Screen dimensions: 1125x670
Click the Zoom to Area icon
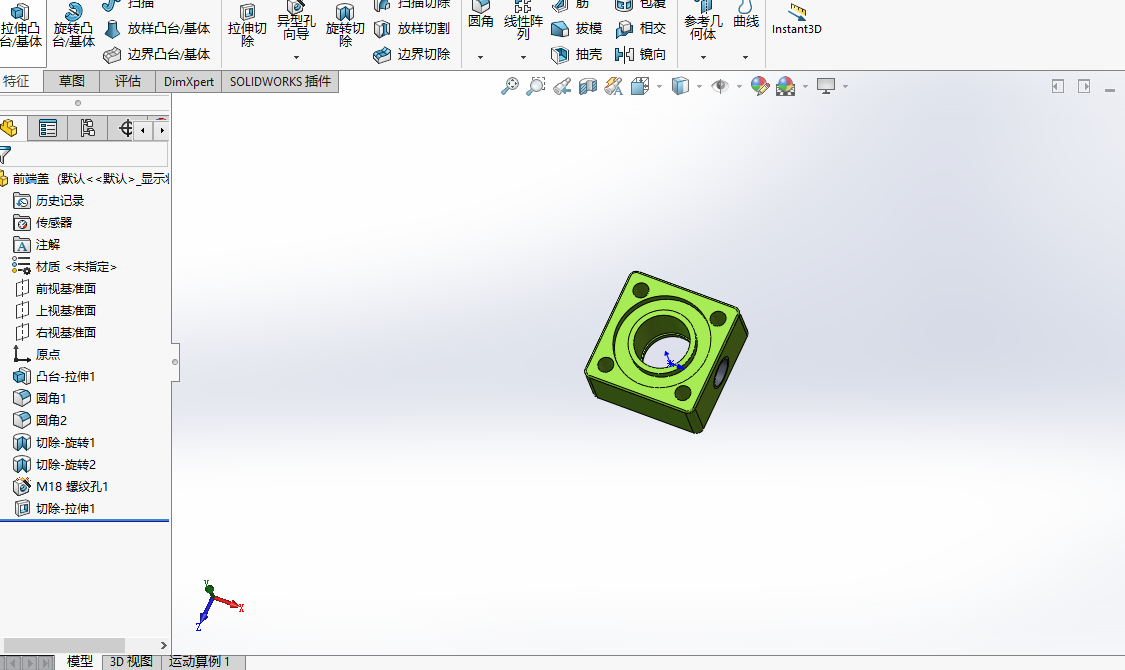535,86
